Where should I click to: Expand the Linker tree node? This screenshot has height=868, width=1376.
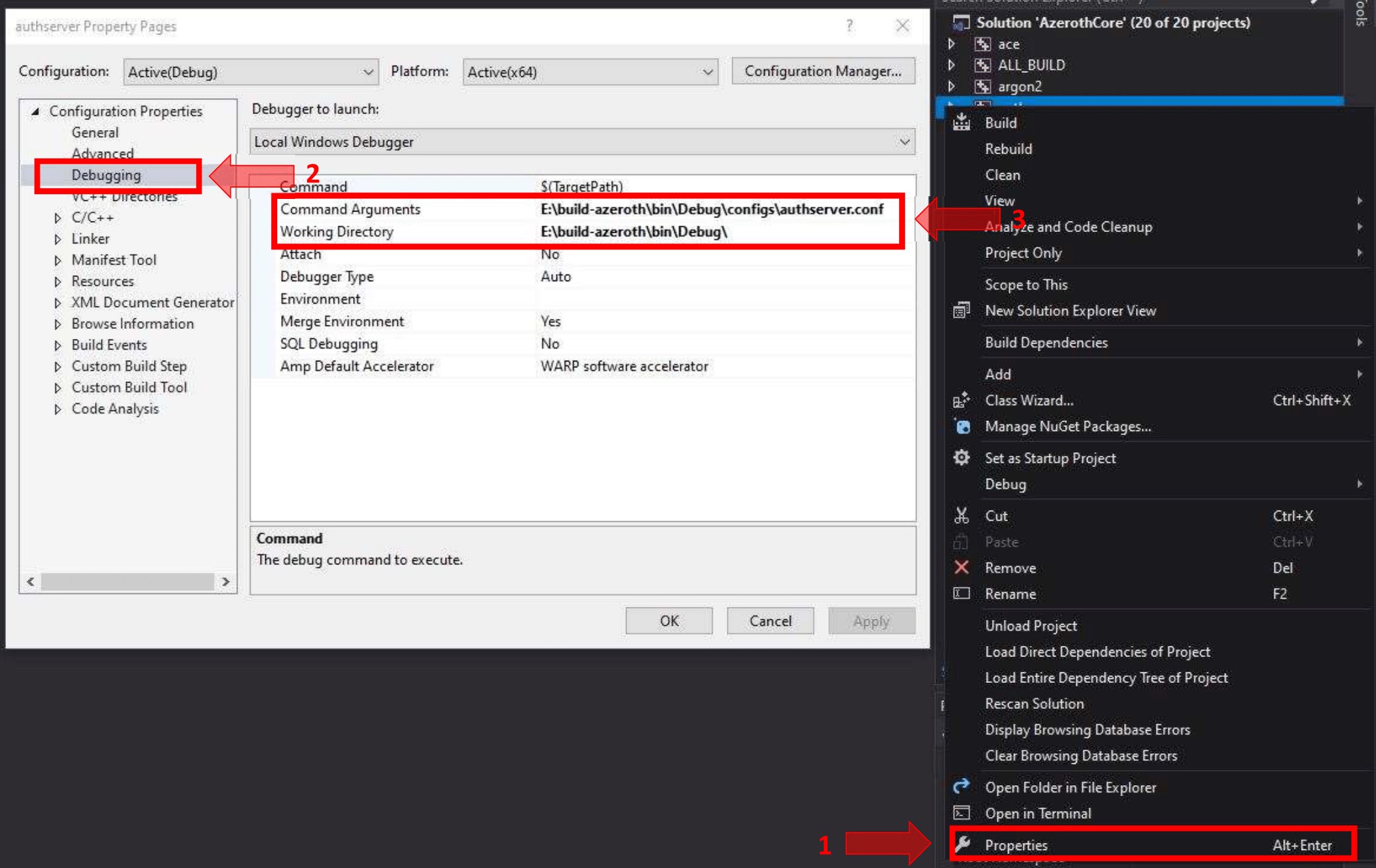pyautogui.click(x=58, y=239)
